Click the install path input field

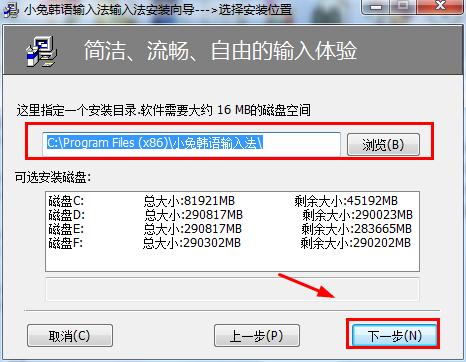[x=191, y=144]
